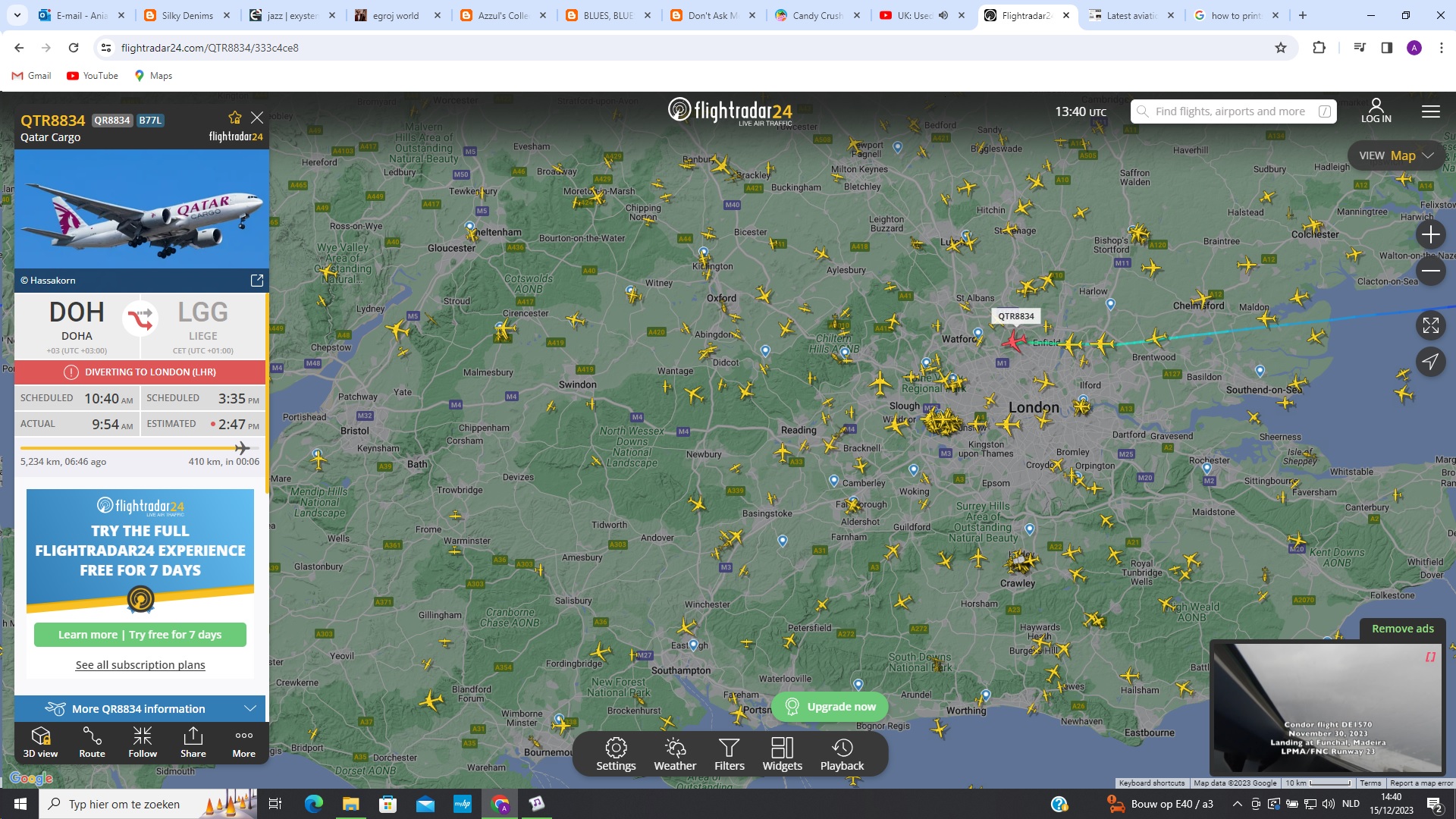
Task: Open a new browser tab
Action: [x=1303, y=15]
